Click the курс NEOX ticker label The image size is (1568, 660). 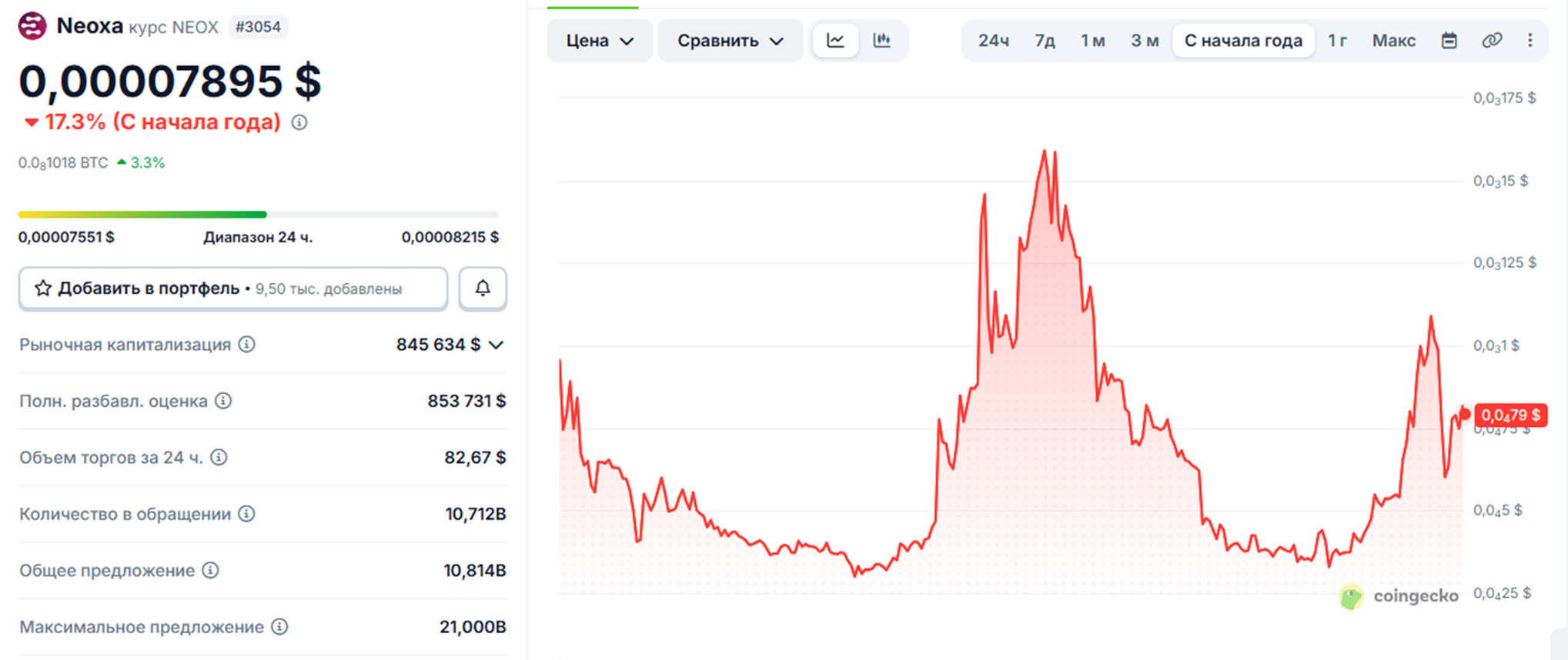[x=174, y=27]
